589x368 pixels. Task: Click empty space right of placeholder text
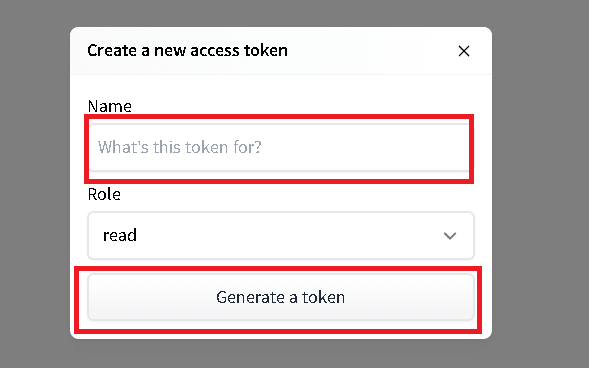pos(364,147)
